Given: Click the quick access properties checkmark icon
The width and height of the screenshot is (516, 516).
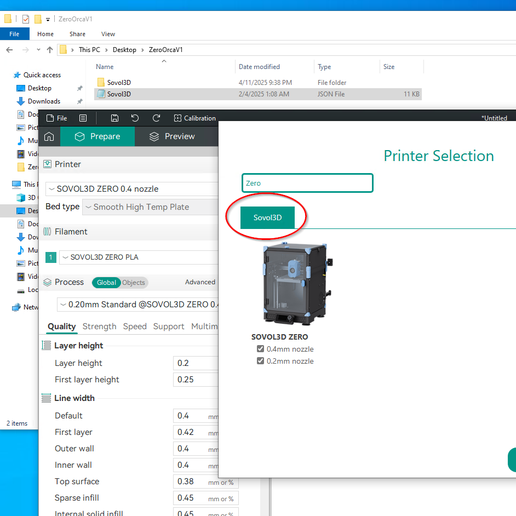Looking at the screenshot, I should coord(26,19).
